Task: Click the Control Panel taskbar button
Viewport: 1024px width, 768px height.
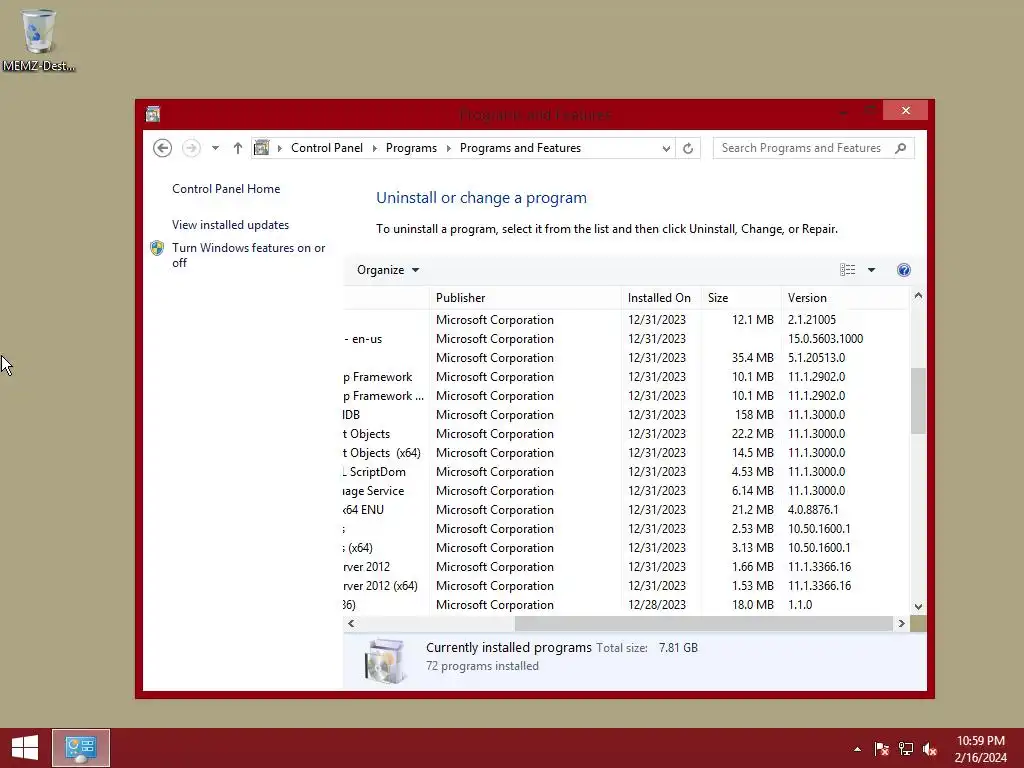Action: (81, 748)
